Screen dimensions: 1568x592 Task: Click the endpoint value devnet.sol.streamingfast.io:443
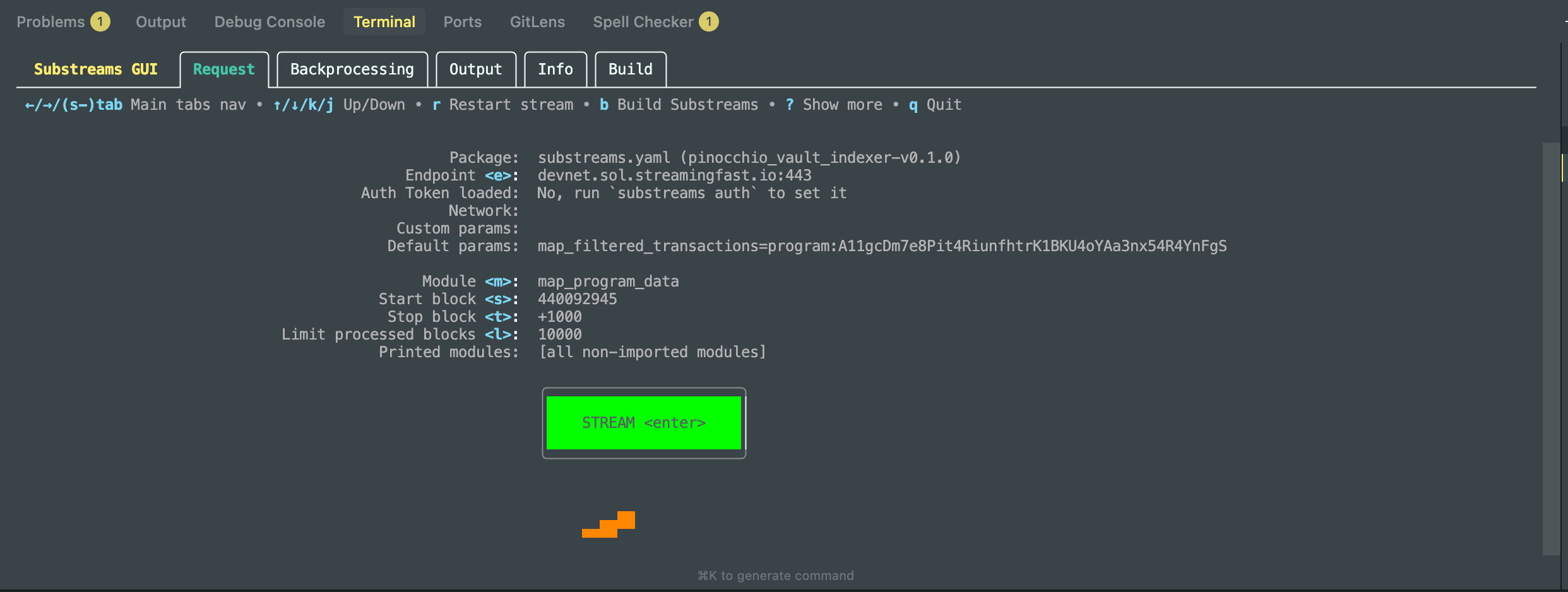click(674, 175)
